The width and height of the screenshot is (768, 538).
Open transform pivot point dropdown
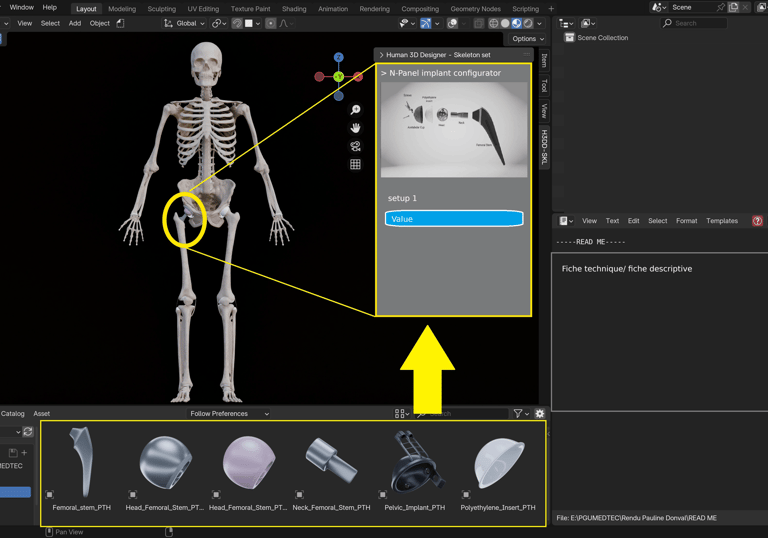point(219,23)
